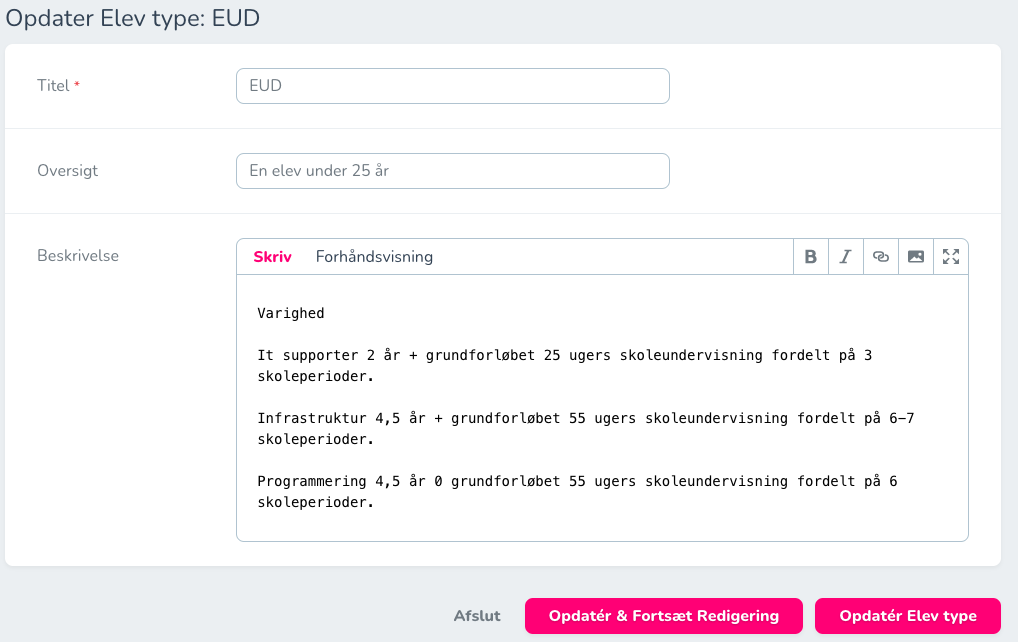Viewport: 1018px width, 642px height.
Task: Place cursor on the 'Varighed' line
Action: pyautogui.click(x=291, y=314)
